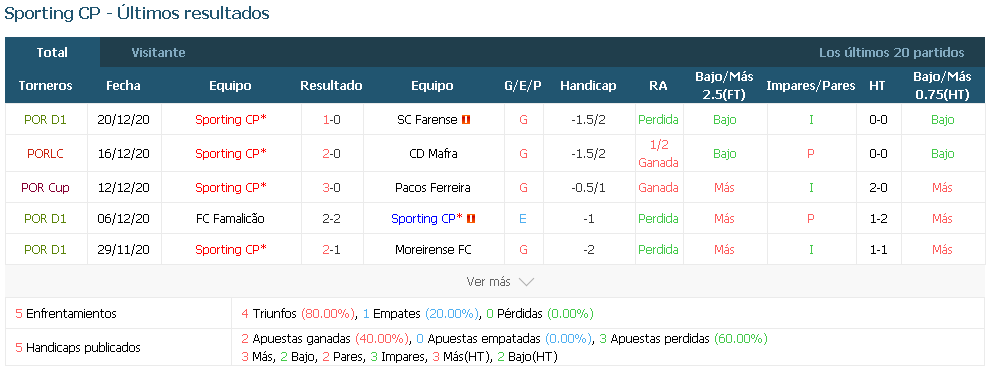
Task: Click Sporting CP in the 20/12/20 row
Action: pos(230,119)
